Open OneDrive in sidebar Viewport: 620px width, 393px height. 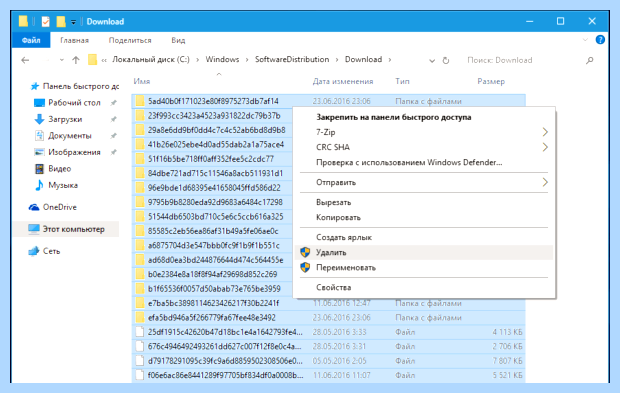tap(52, 207)
